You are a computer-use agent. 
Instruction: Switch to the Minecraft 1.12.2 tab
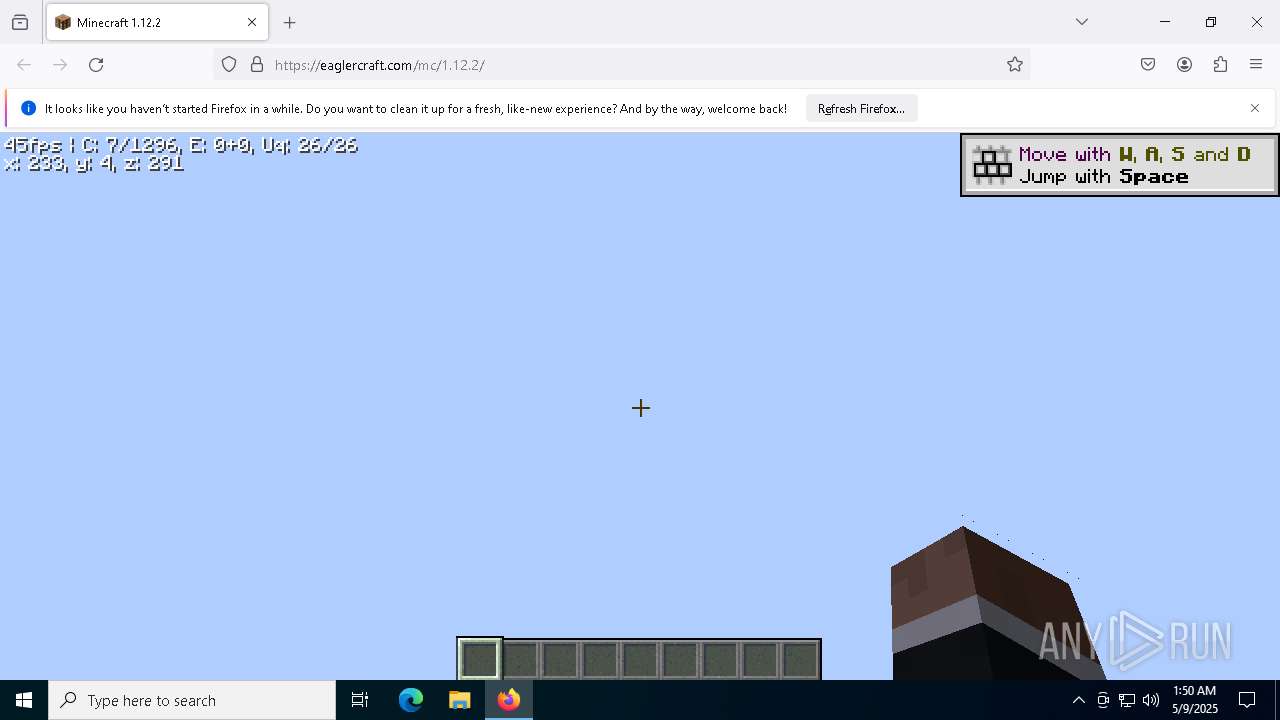tap(157, 22)
